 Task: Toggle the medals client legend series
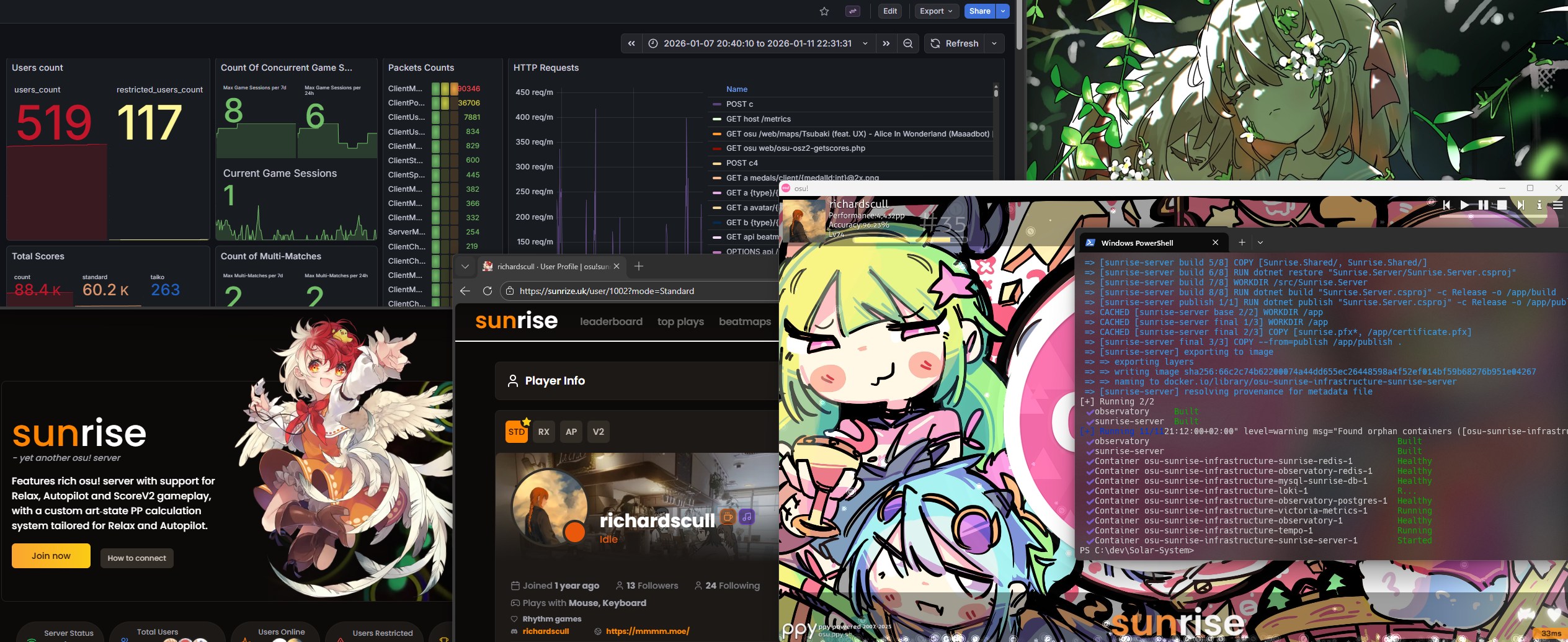(802, 178)
